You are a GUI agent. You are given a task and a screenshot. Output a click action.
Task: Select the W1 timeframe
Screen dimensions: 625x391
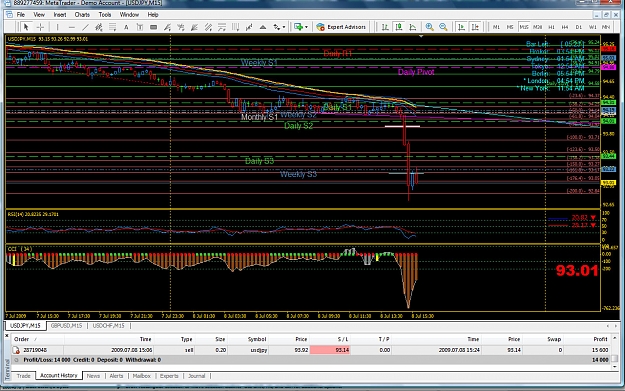coord(593,27)
